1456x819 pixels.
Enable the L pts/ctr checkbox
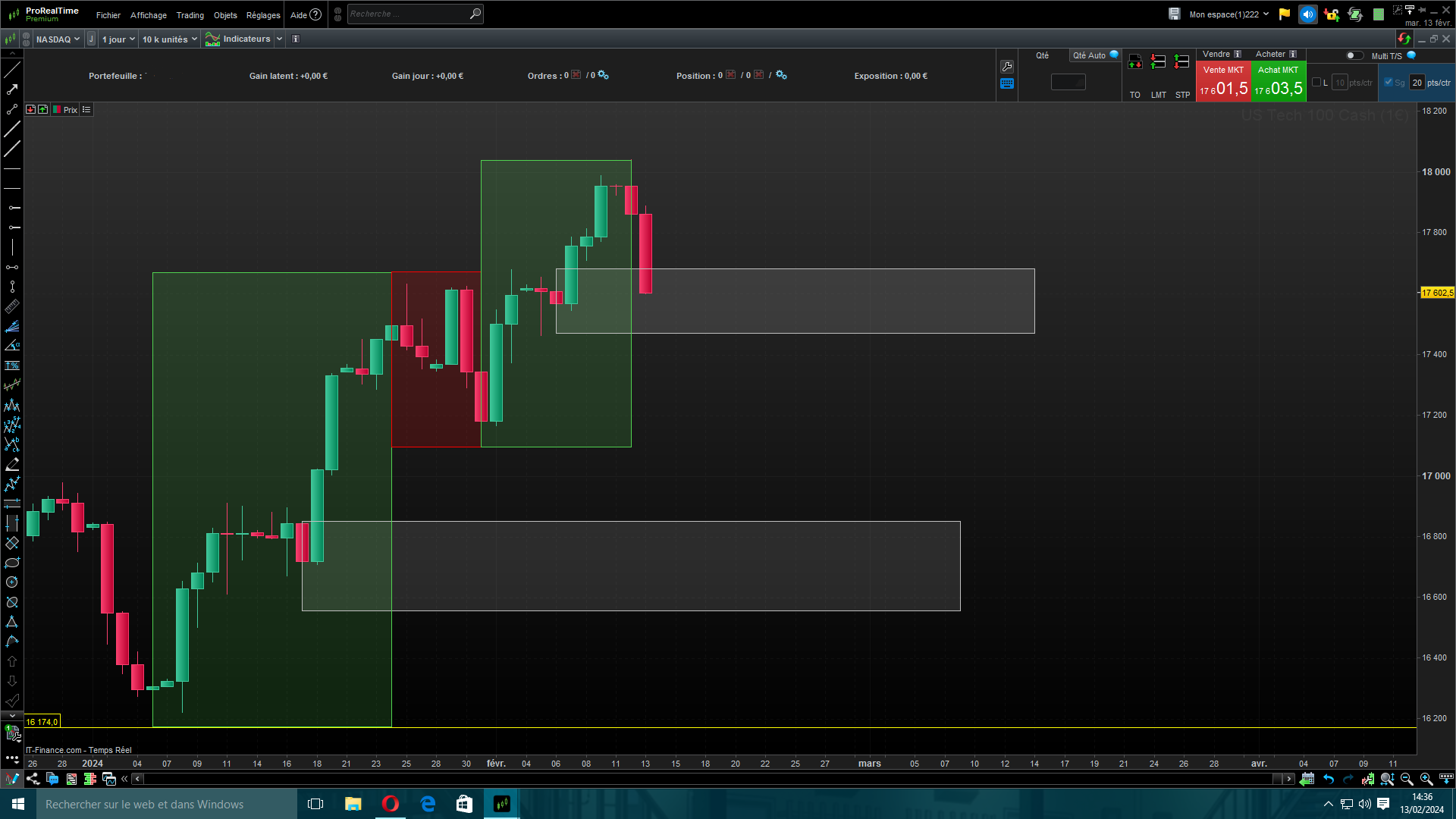click(1316, 83)
